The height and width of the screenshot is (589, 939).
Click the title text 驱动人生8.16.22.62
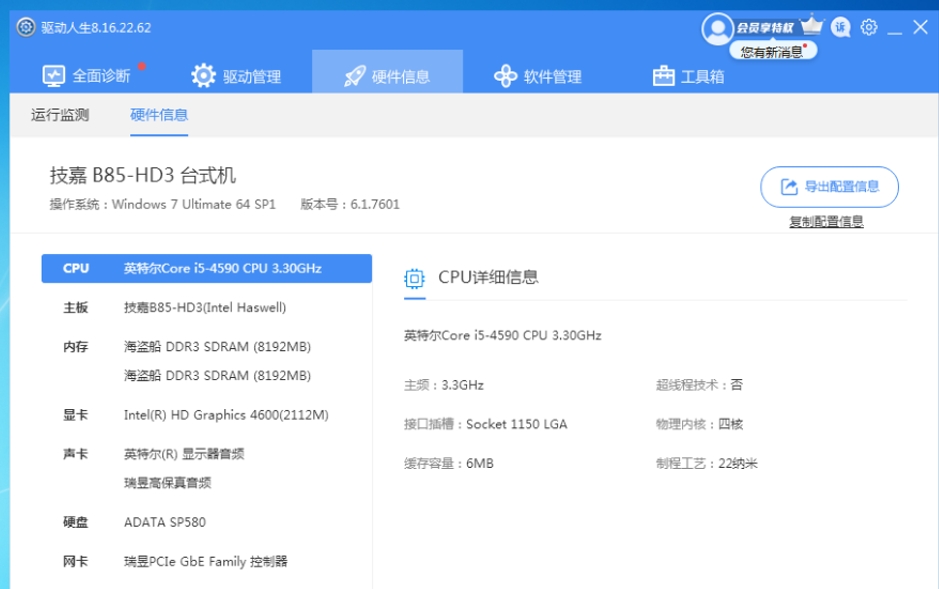pos(96,28)
